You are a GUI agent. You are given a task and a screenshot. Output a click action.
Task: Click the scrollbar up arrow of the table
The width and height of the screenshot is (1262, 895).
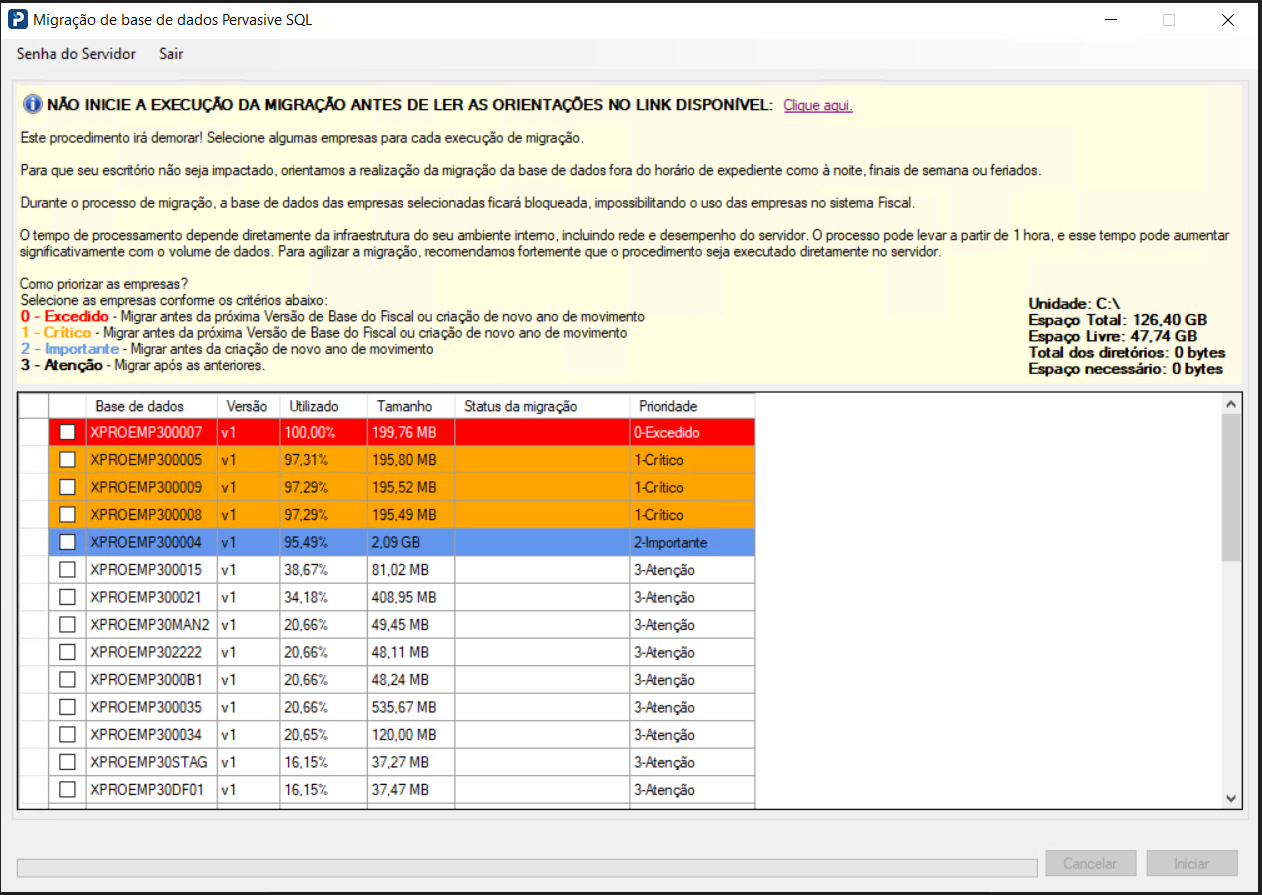pos(1232,404)
